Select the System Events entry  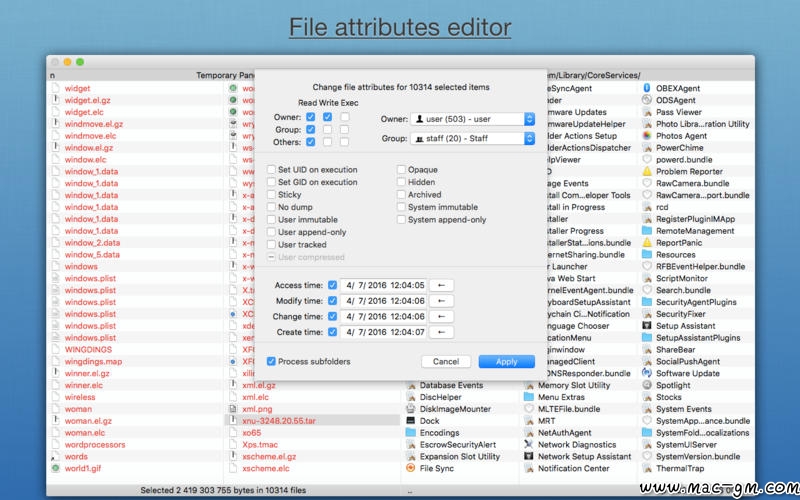pyautogui.click(x=683, y=409)
